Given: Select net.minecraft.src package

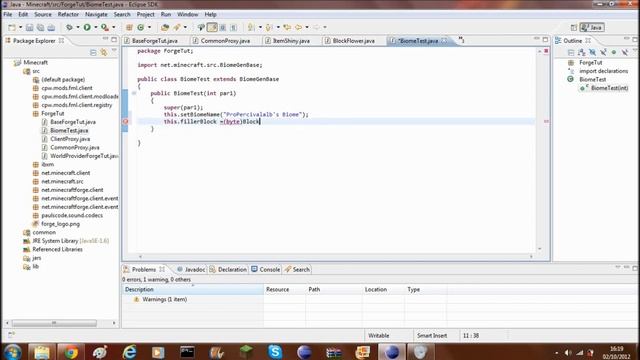Looking at the screenshot, I should tap(62, 181).
